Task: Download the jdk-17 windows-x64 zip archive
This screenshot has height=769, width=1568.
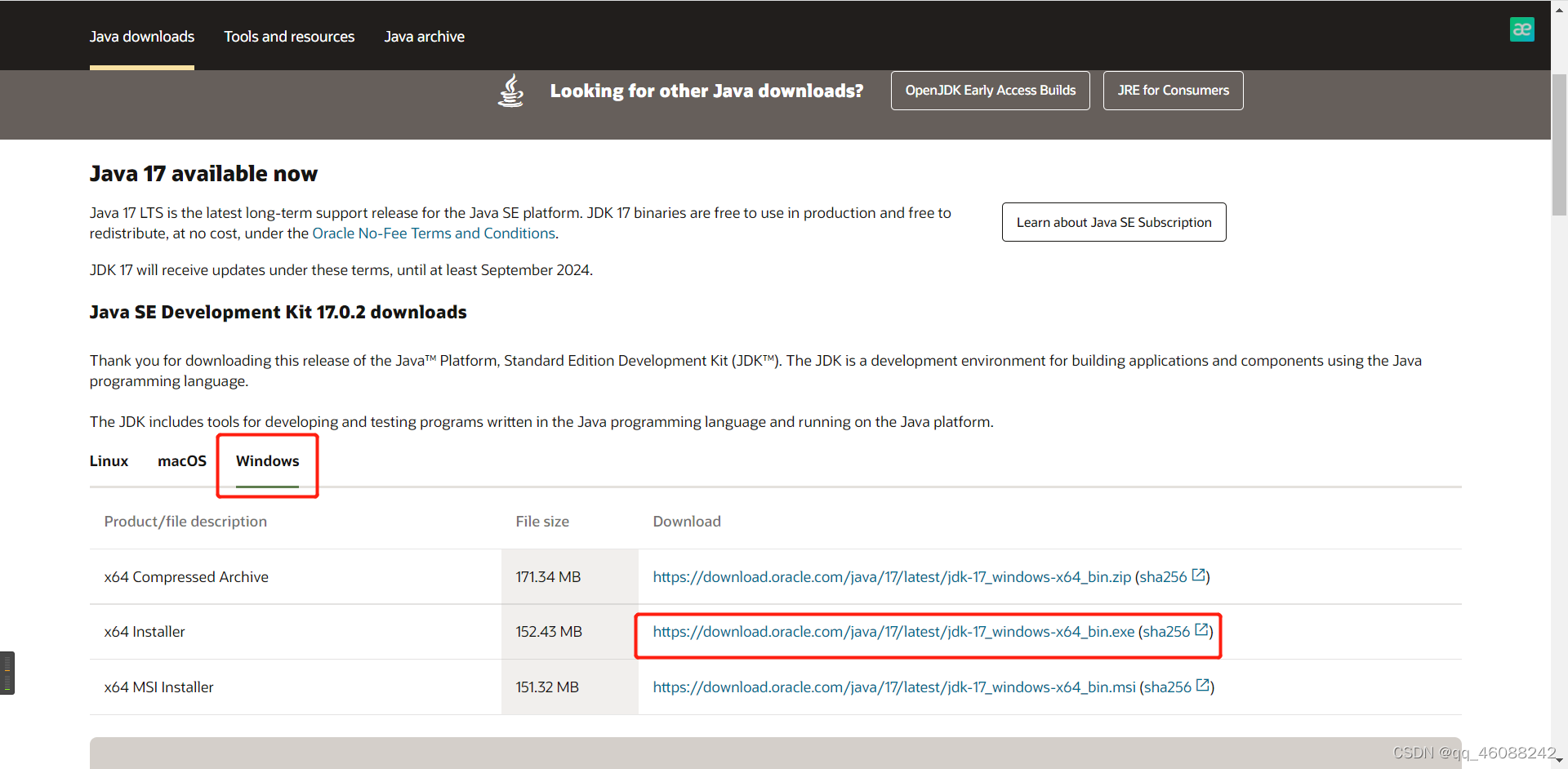Action: coord(892,577)
